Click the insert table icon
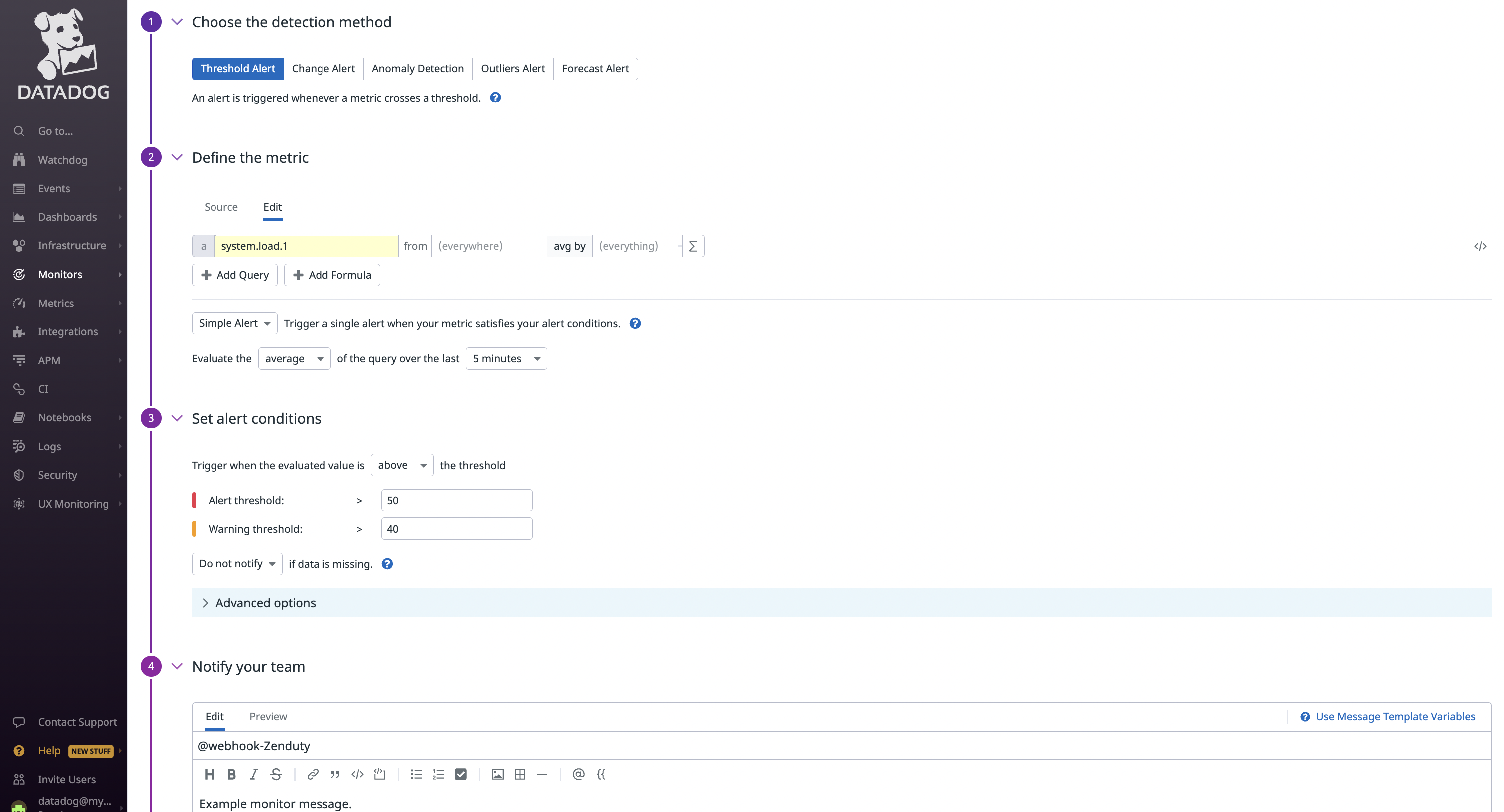 point(520,774)
